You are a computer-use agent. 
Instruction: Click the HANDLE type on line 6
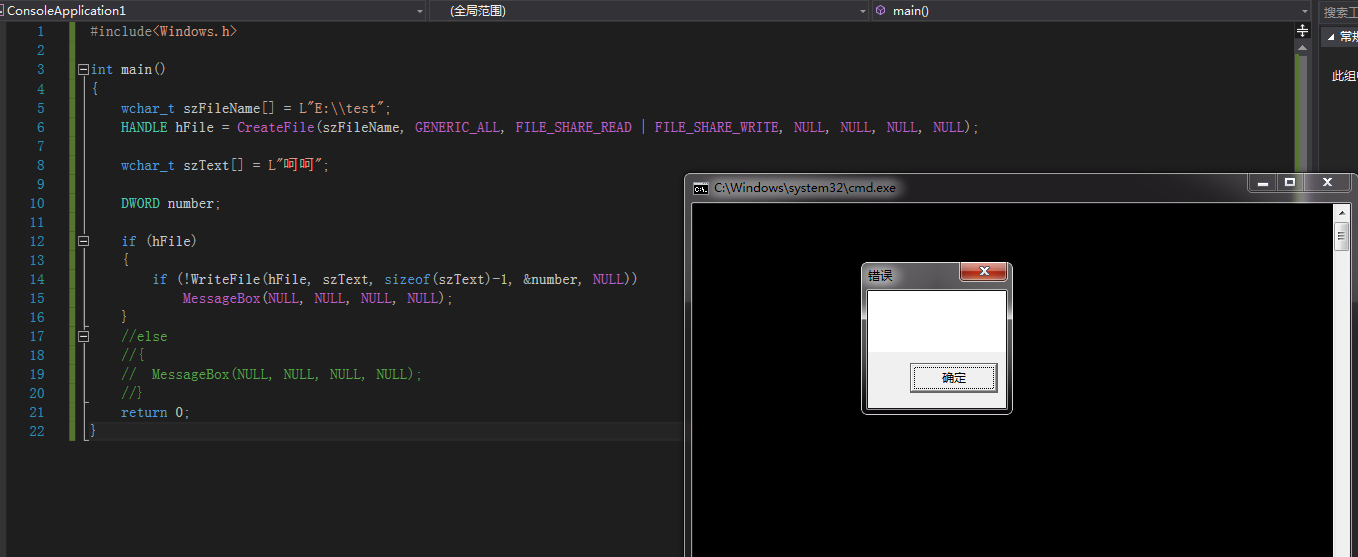tap(144, 128)
